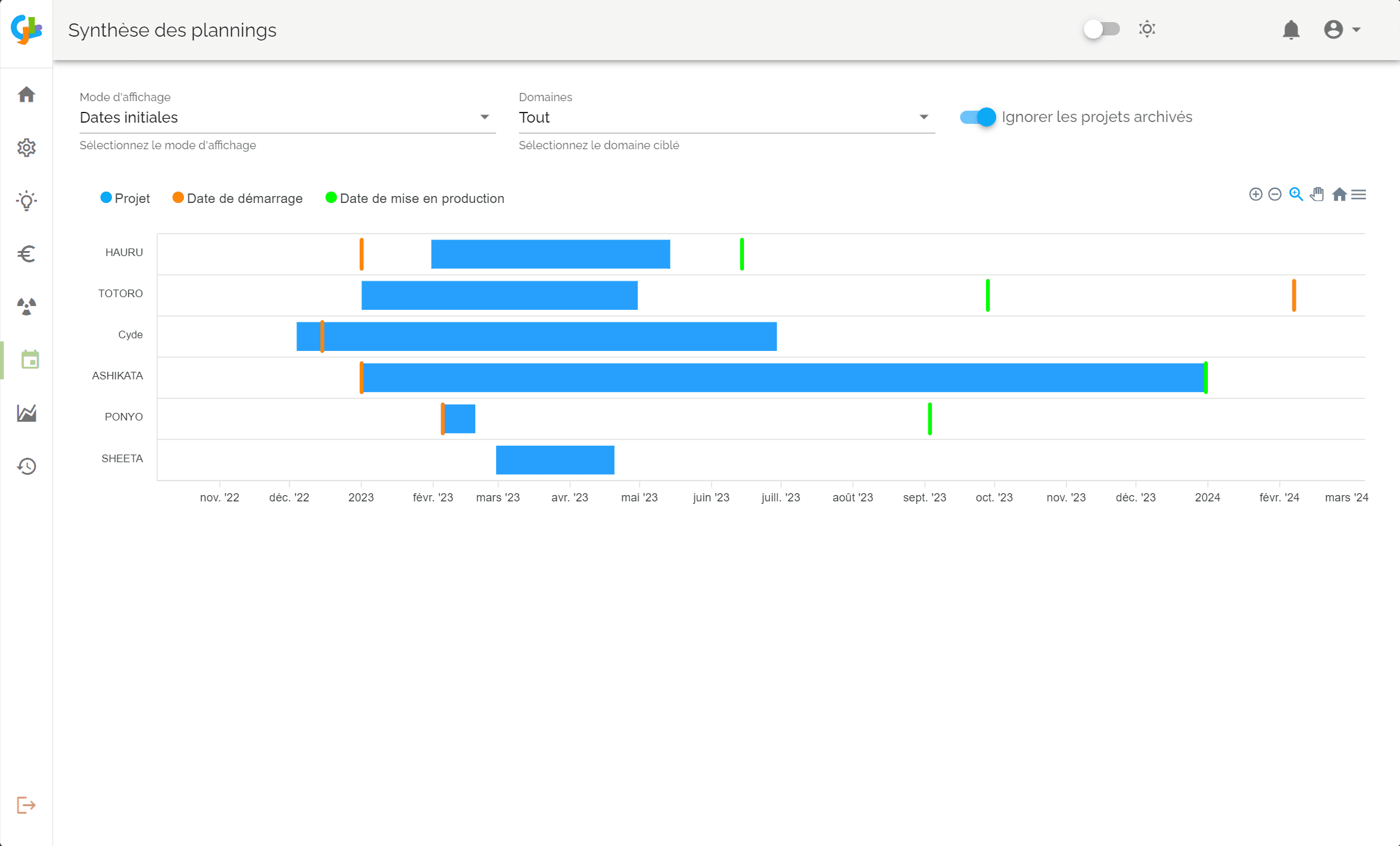Toggle Date de mise en production legend
Viewport: 1400px width, 846px height.
(x=415, y=199)
